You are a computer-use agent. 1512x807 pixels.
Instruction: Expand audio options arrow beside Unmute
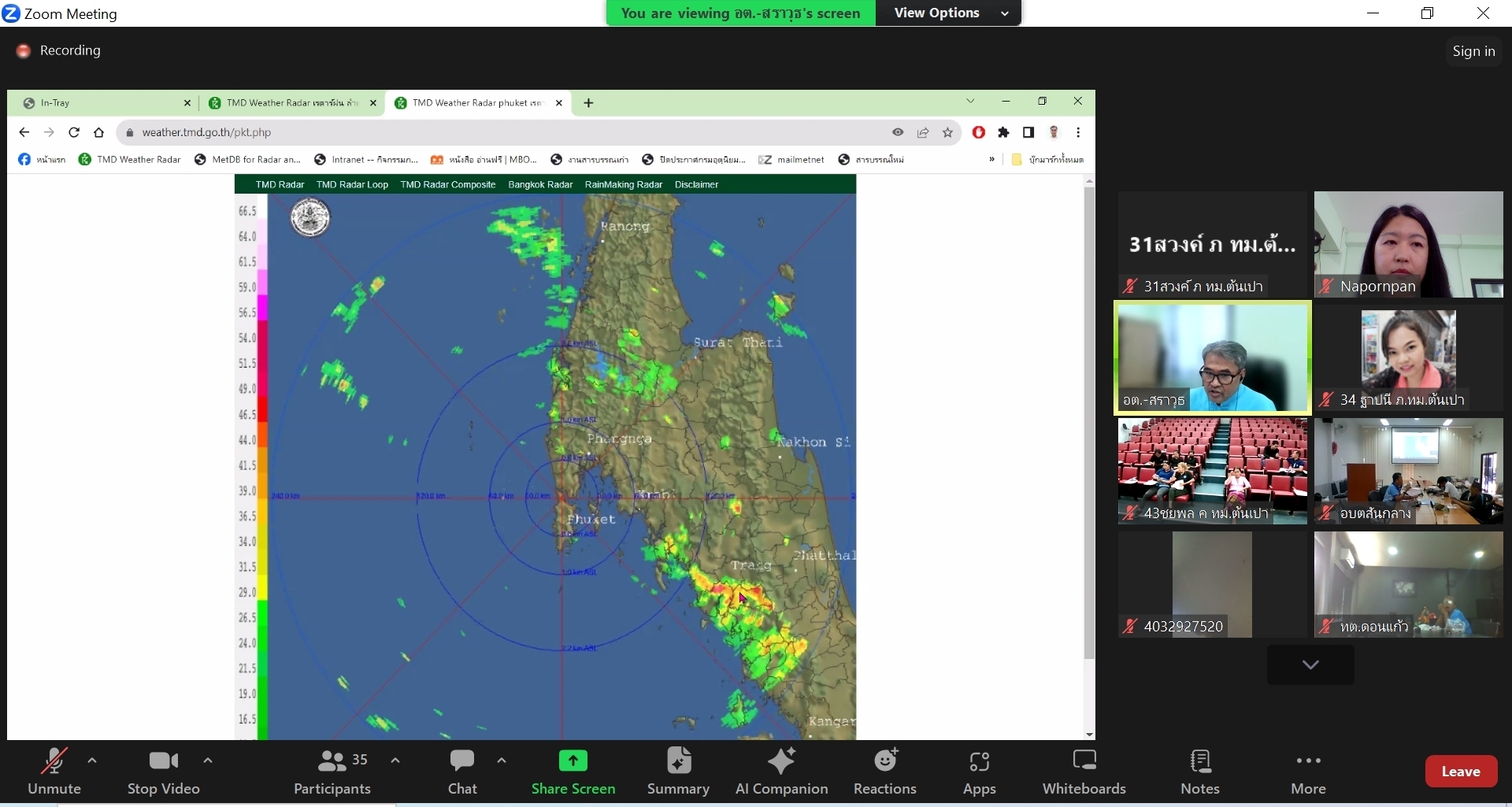(92, 761)
